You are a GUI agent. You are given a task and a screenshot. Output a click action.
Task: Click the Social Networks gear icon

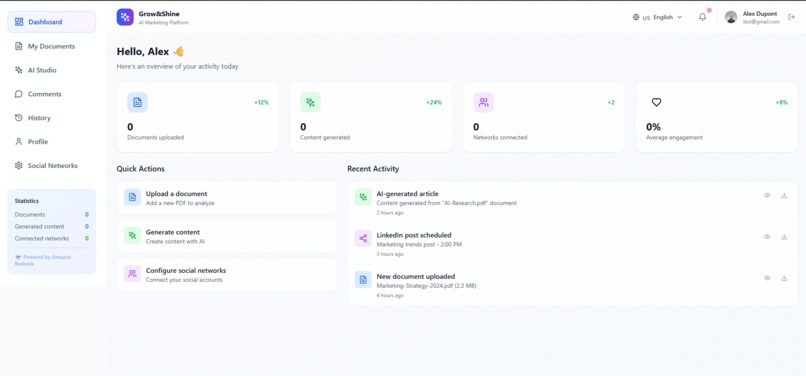click(19, 166)
